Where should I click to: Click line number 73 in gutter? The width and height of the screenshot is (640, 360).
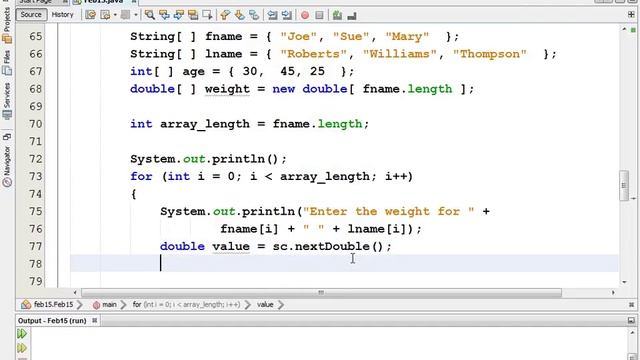tap(36, 177)
